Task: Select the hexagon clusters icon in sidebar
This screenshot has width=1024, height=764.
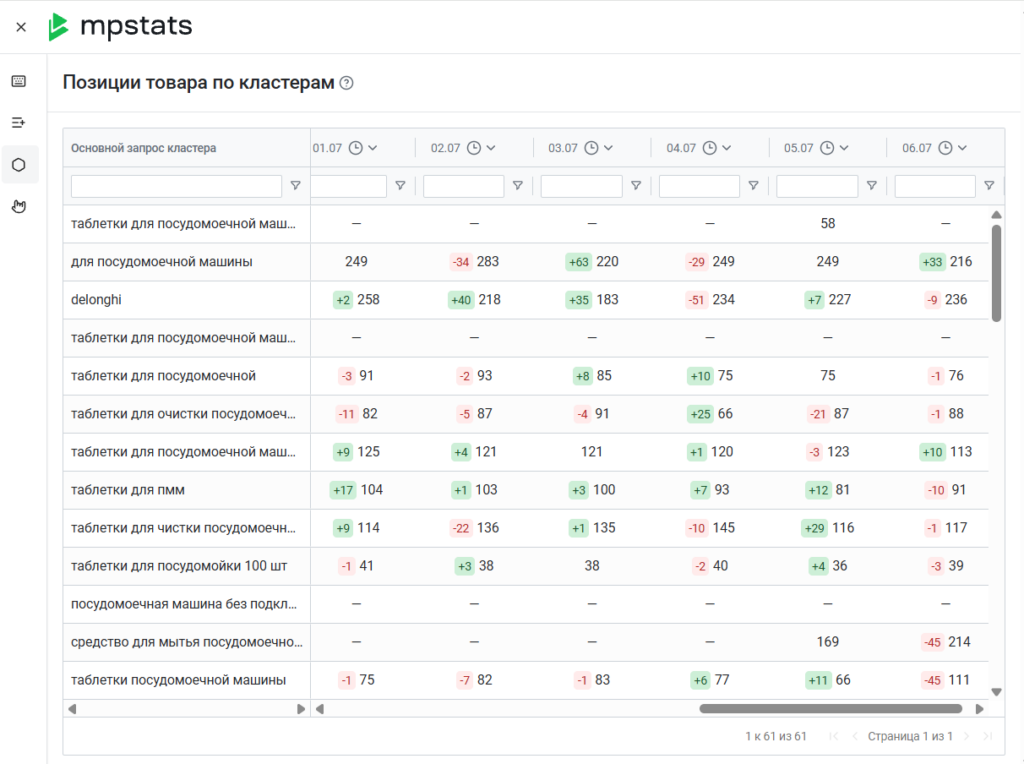Action: [19, 165]
